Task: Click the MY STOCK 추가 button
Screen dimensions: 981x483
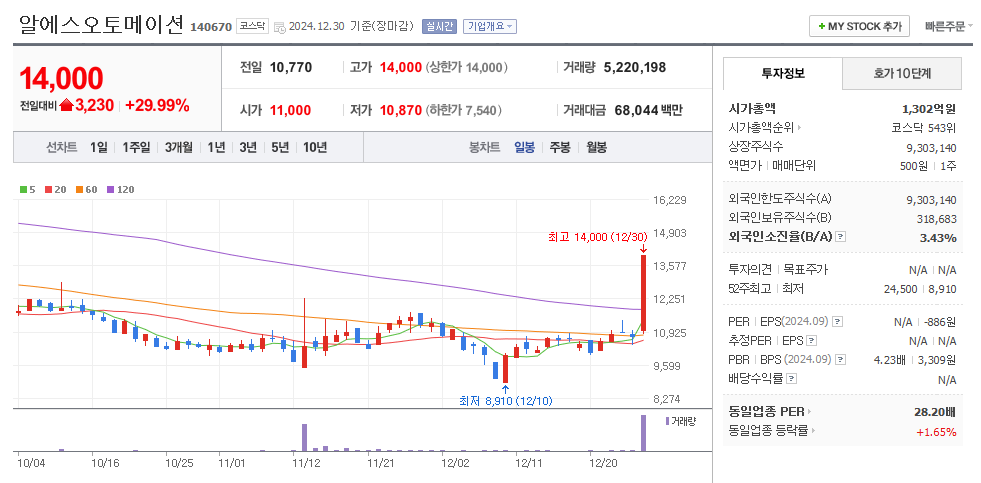Action: 859,26
